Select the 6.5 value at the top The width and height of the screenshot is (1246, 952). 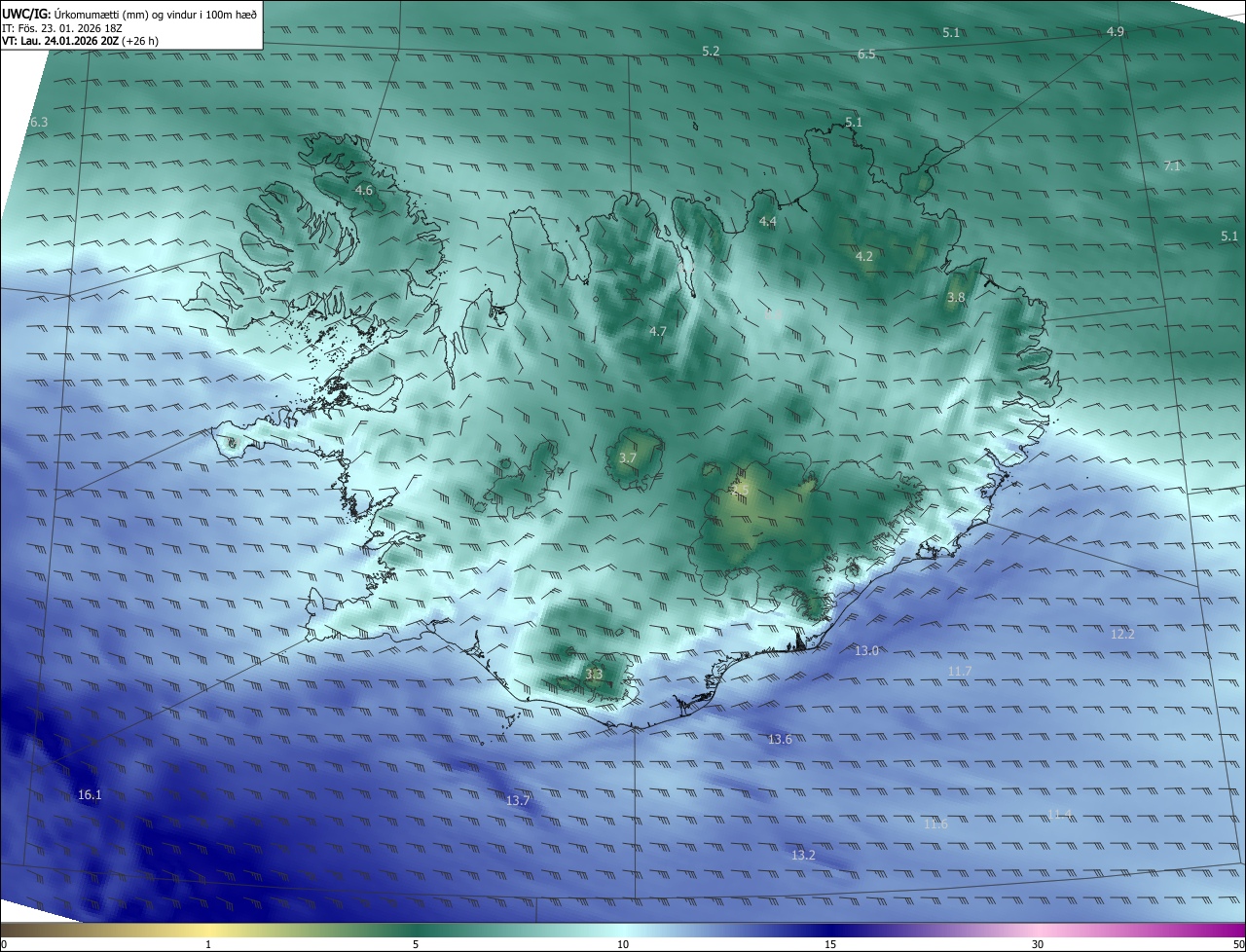click(x=866, y=55)
